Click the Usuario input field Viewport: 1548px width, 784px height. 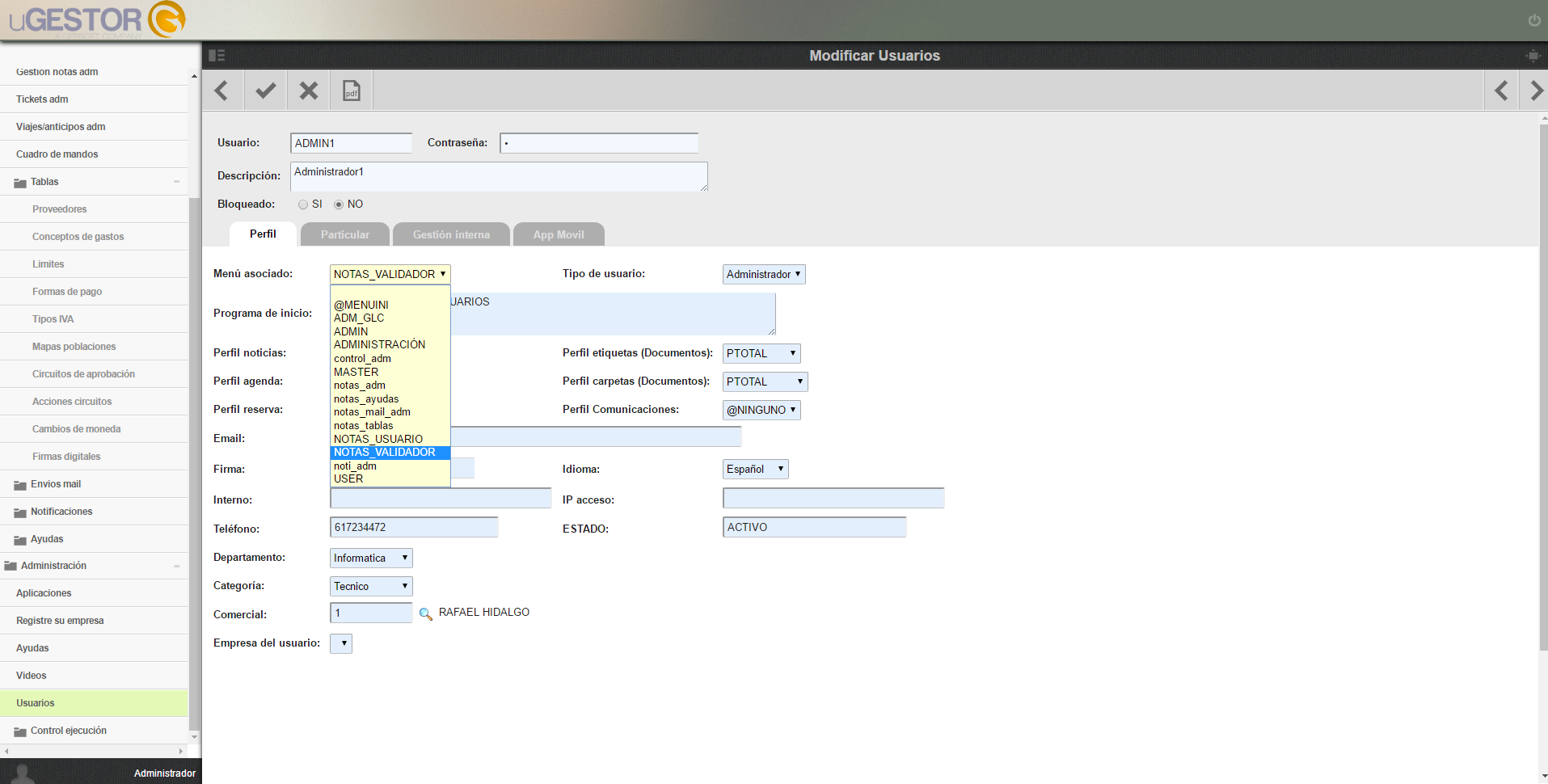[x=351, y=143]
